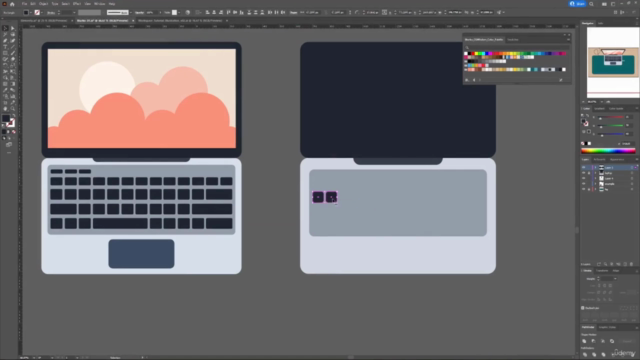Select the Selection tool arrow
This screenshot has height=360, width=640.
(x=5, y=28)
